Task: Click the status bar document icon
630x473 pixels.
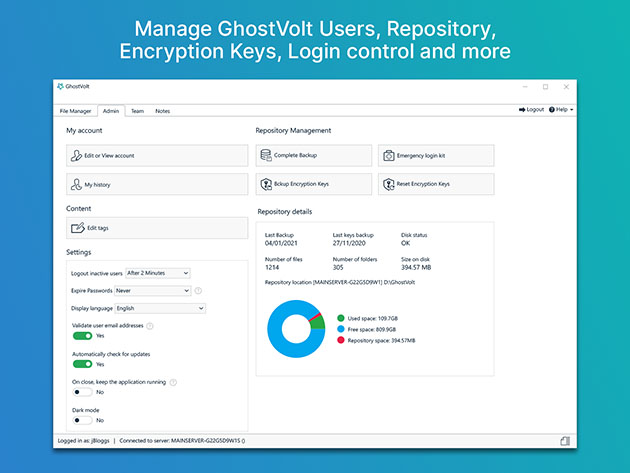Action: [x=565, y=441]
